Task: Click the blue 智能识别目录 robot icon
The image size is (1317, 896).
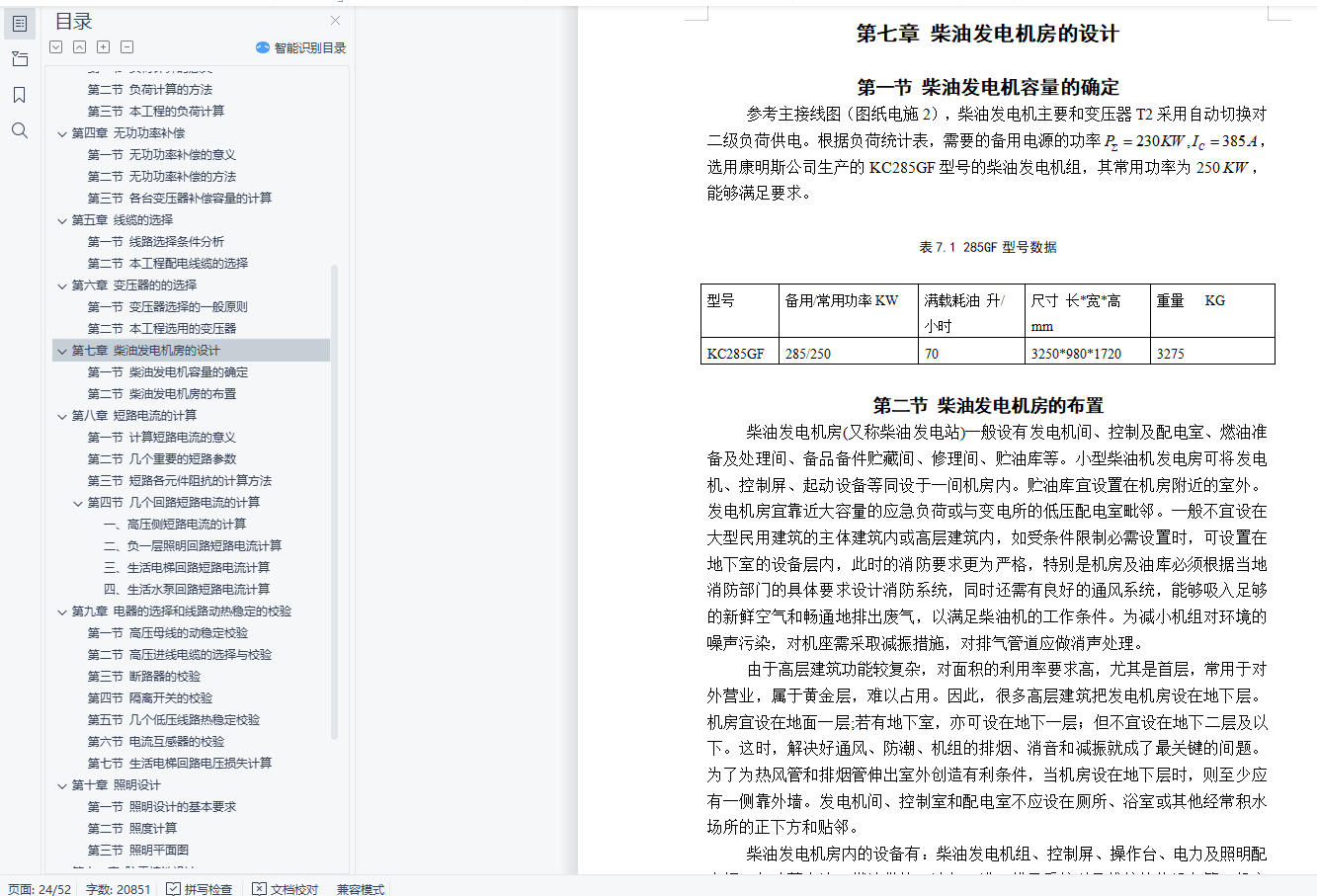Action: [263, 47]
